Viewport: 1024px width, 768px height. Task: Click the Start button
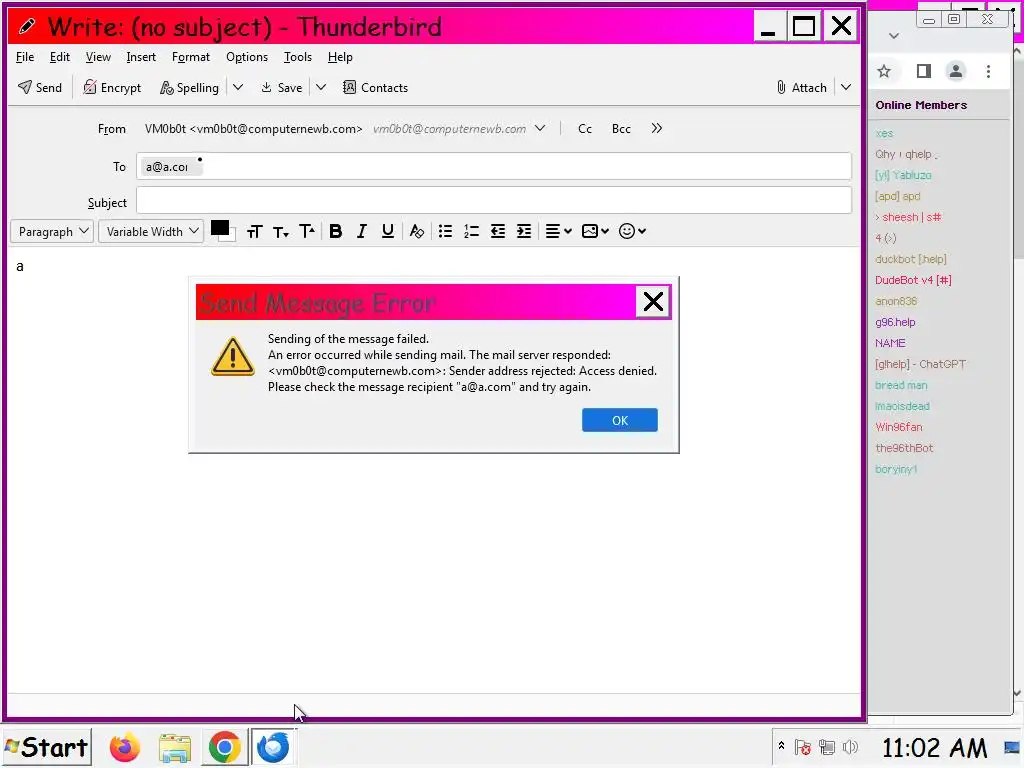pos(47,747)
